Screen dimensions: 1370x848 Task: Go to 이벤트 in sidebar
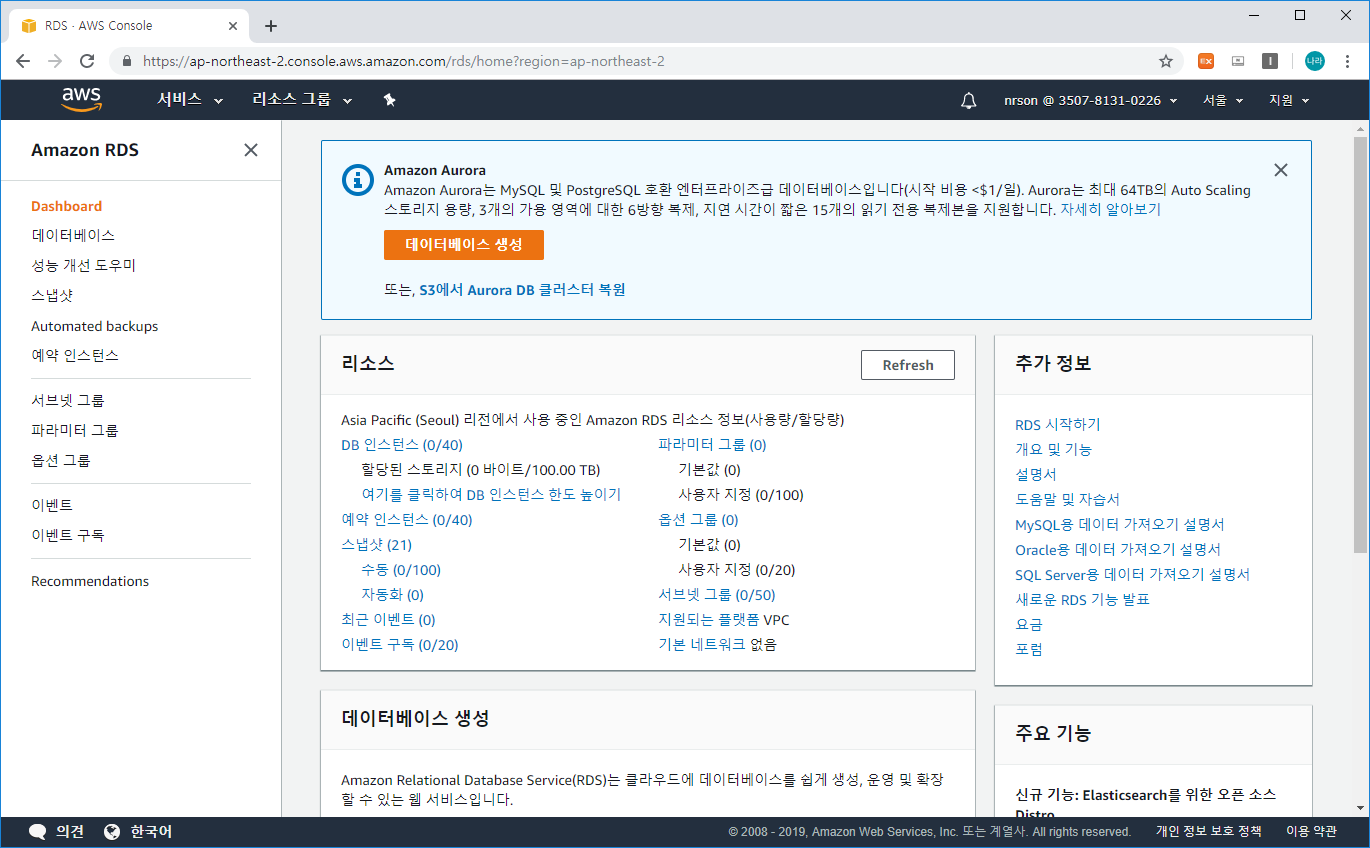point(52,505)
